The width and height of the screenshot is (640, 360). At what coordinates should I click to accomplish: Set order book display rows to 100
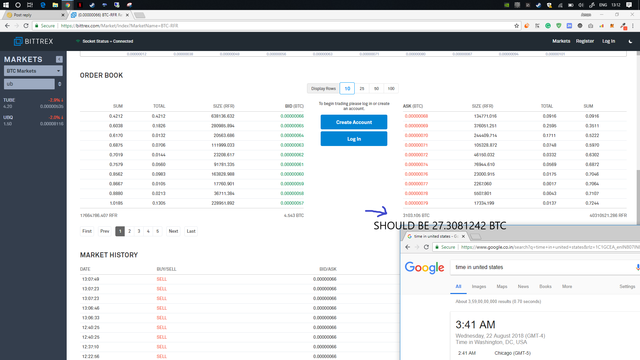tap(391, 89)
